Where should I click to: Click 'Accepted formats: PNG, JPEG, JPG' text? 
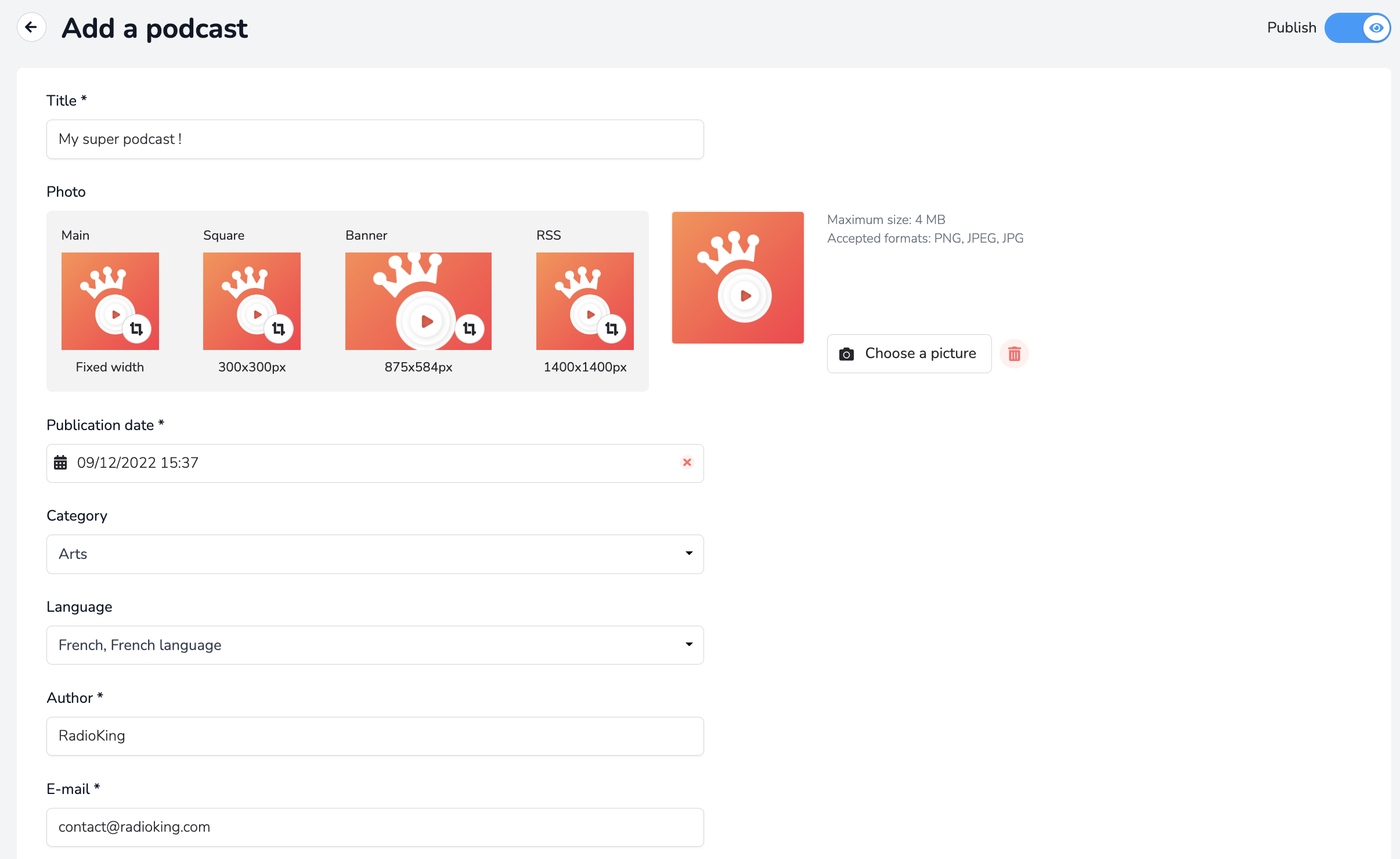pos(925,238)
